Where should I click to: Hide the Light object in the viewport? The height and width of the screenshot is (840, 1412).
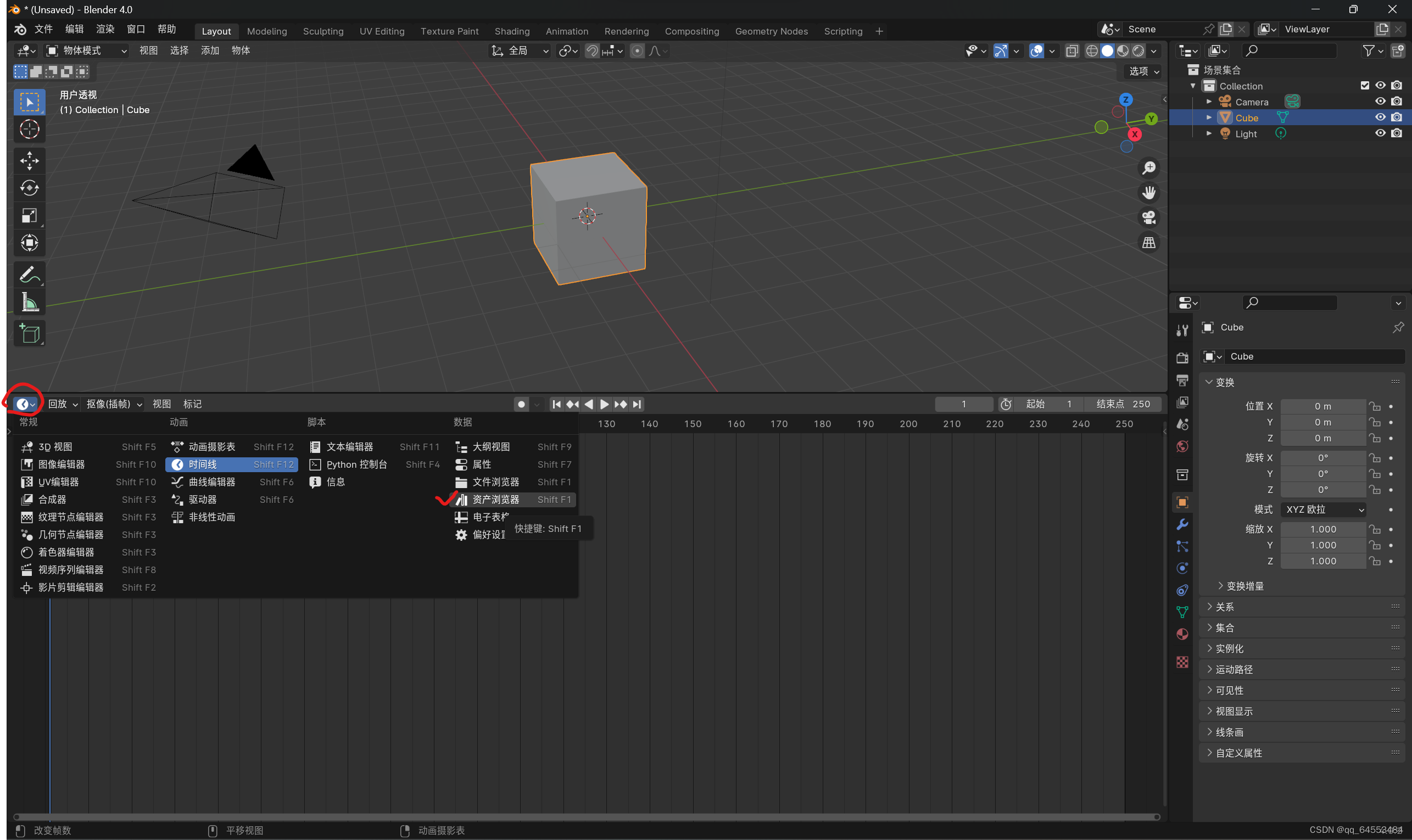1380,133
